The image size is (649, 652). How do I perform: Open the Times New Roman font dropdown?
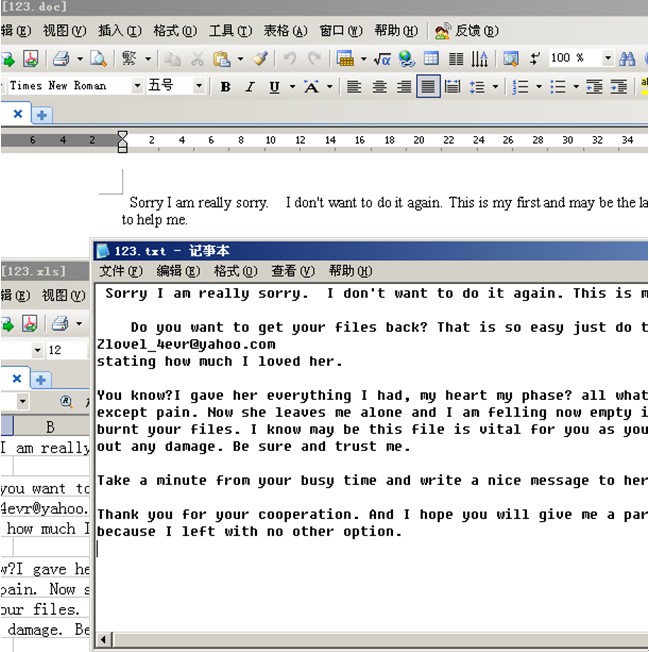pos(137,87)
